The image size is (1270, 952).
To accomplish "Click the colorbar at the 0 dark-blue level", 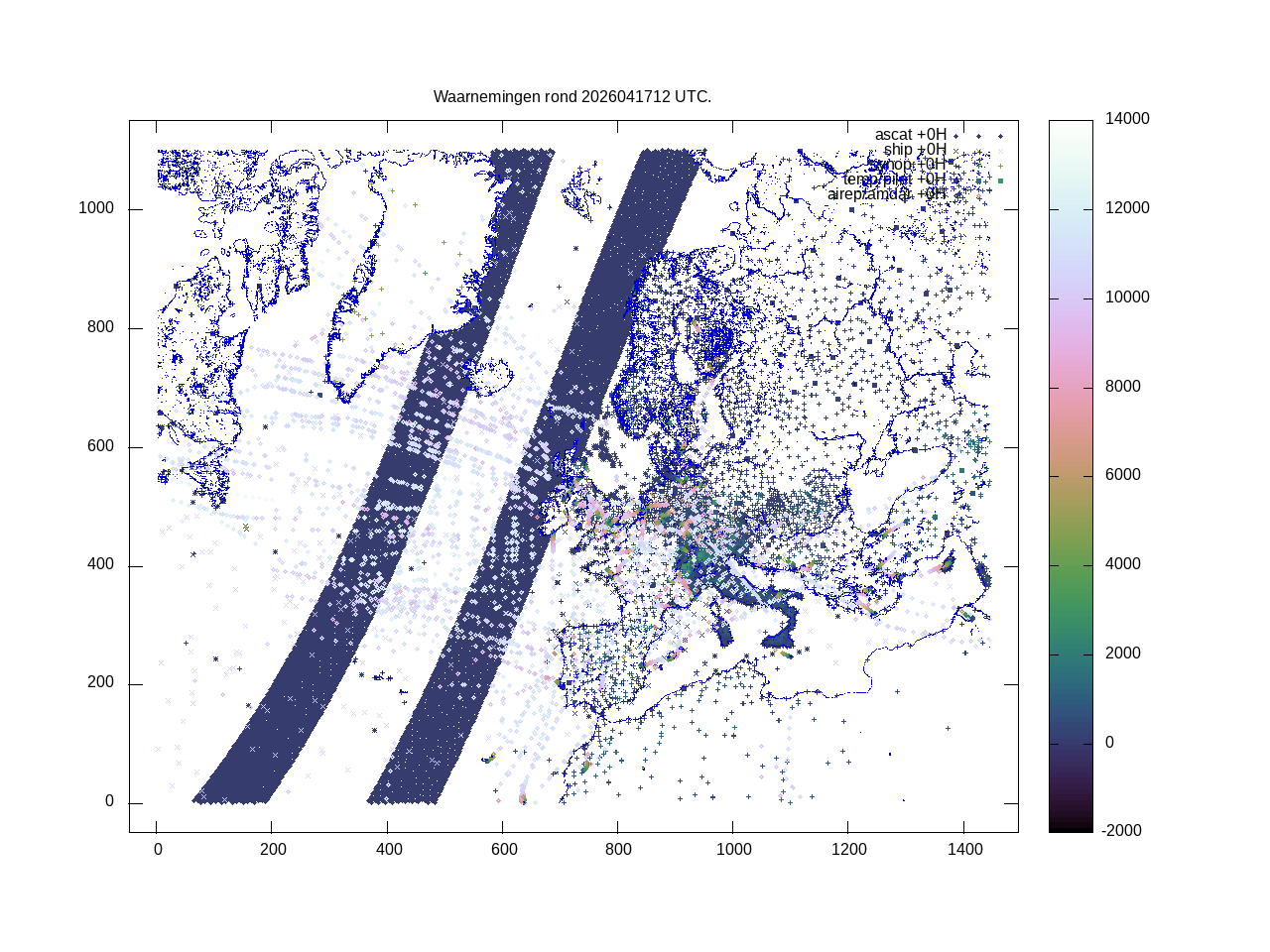I will 1071,743.
